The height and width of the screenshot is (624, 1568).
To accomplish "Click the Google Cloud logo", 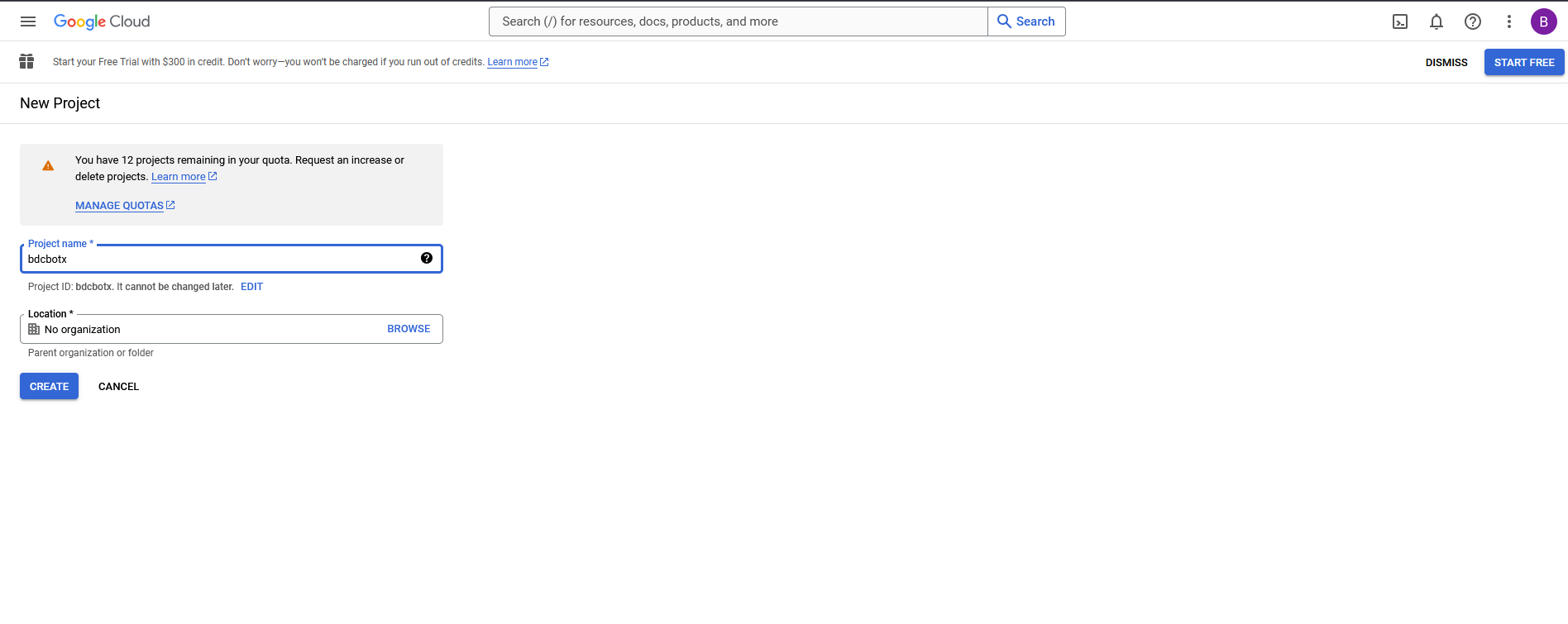I will tap(102, 21).
